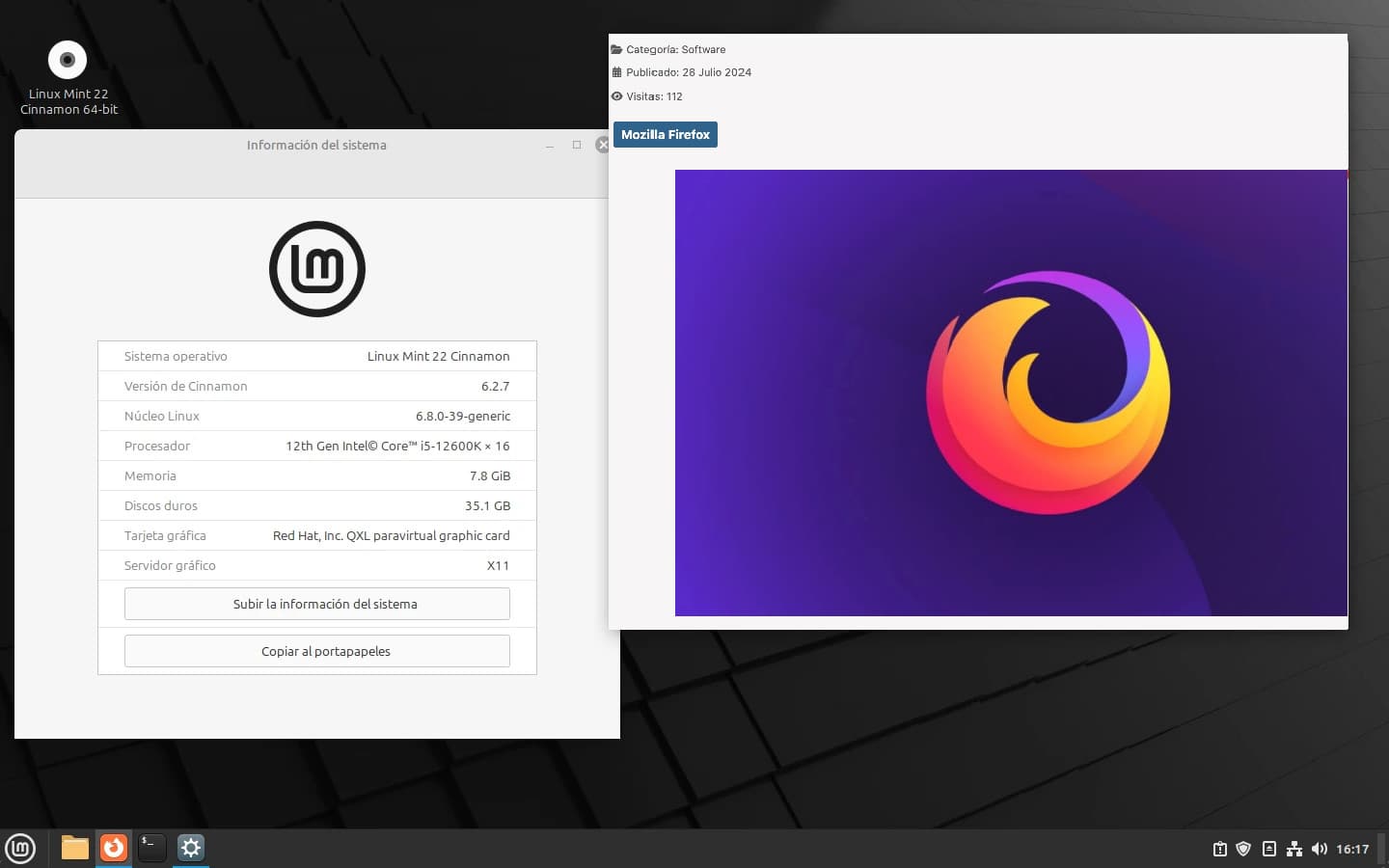Select the Núcleo Linux label
Viewport: 1389px width, 868px height.
pyautogui.click(x=162, y=417)
